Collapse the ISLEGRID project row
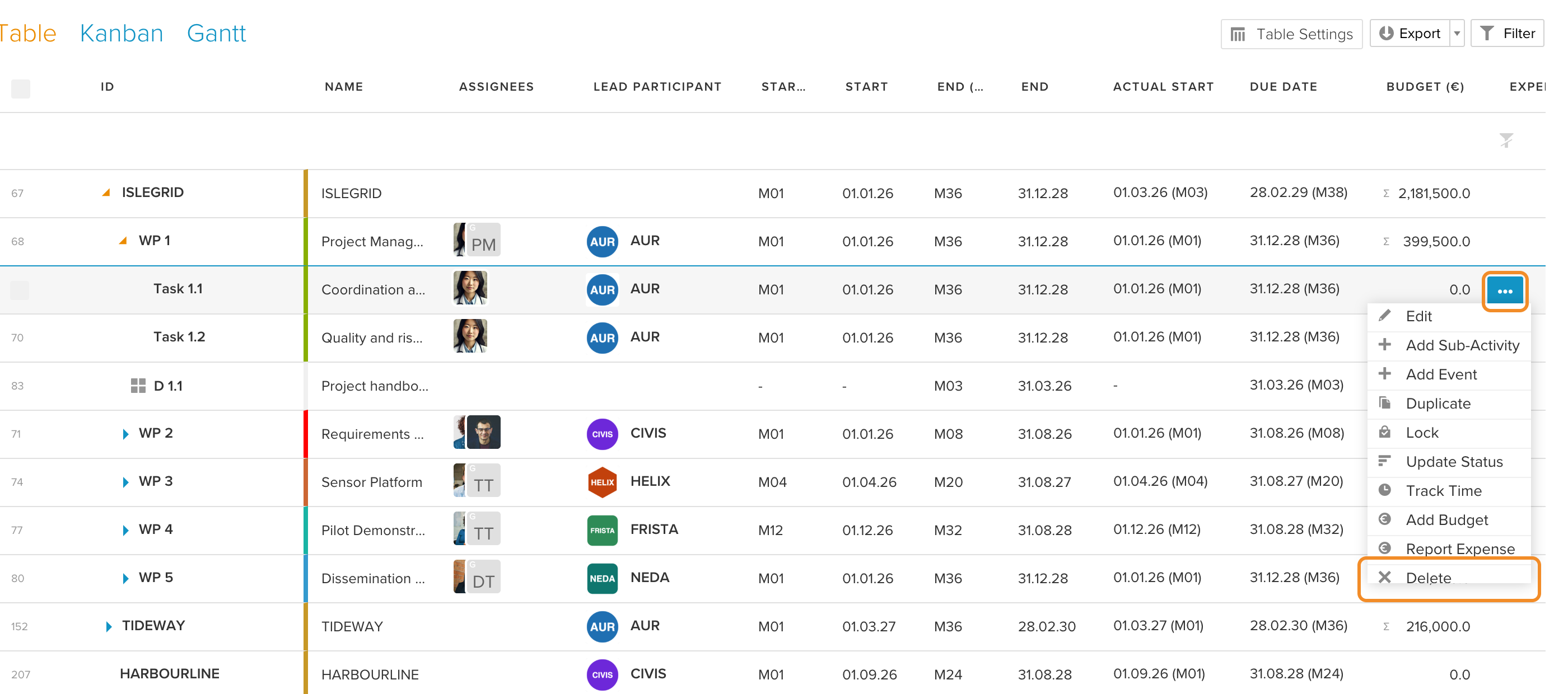 (x=106, y=192)
